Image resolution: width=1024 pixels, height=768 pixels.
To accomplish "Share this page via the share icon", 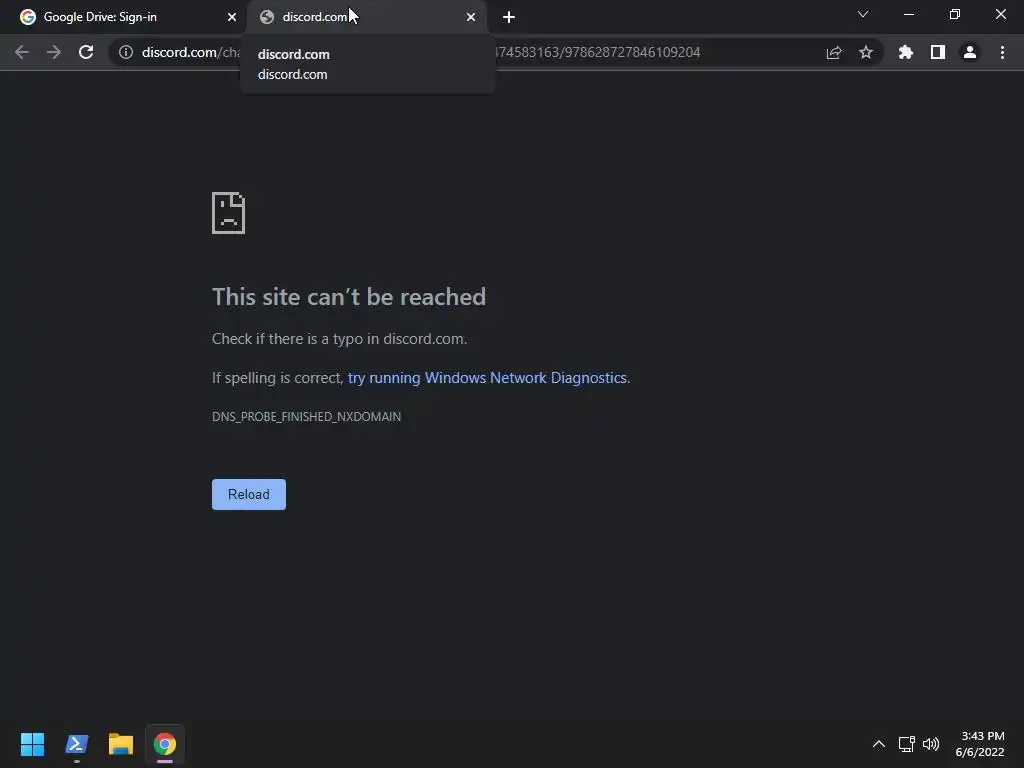I will tap(834, 52).
